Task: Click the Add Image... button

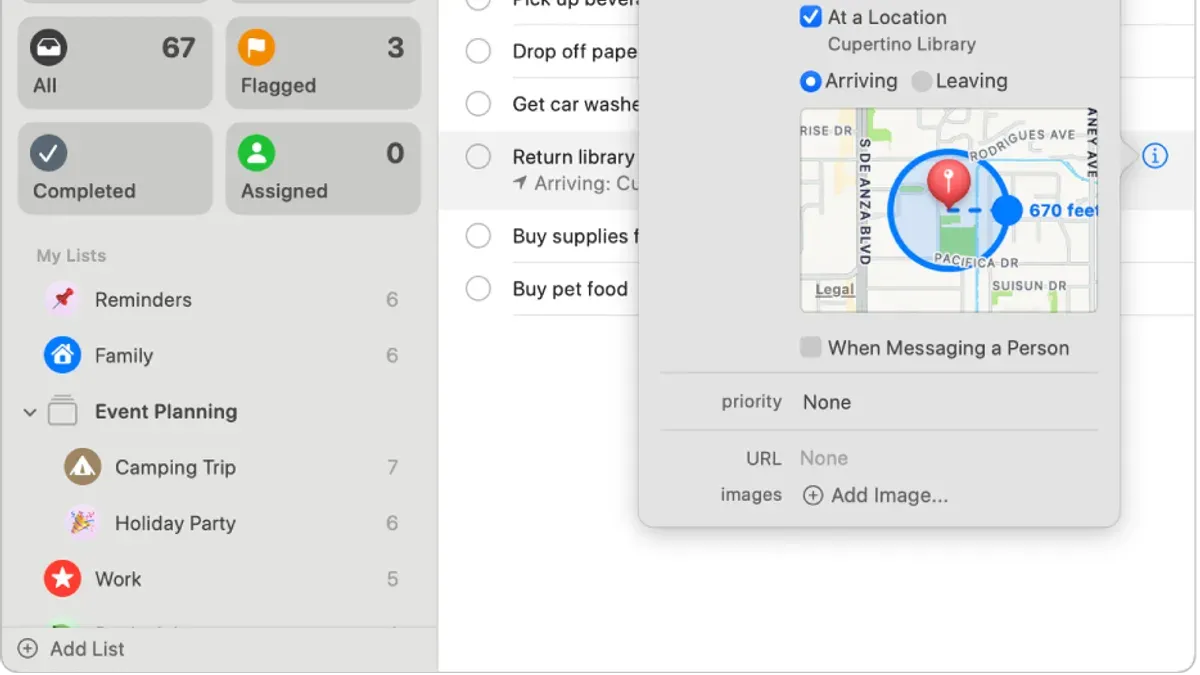Action: click(876, 496)
